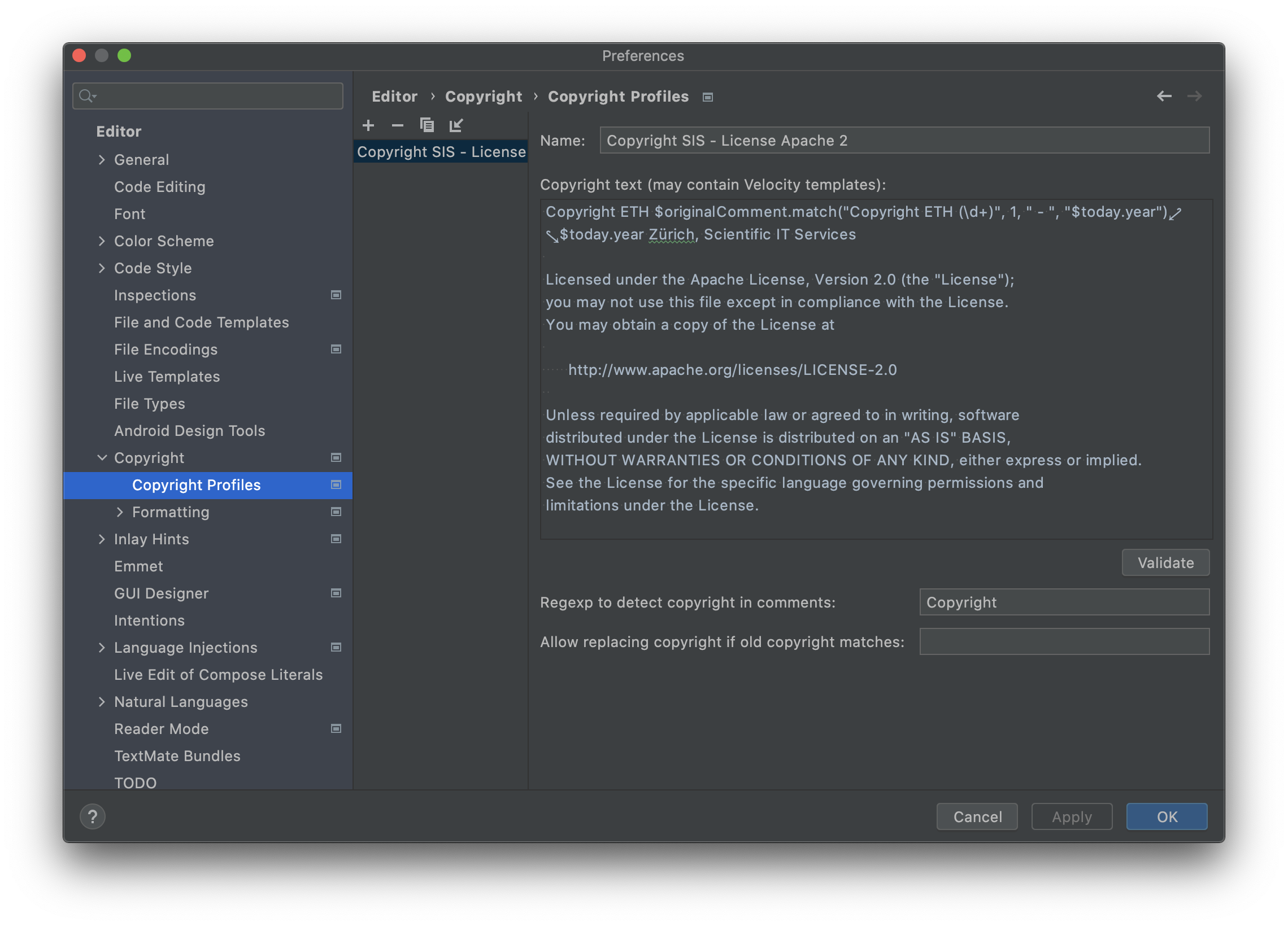Collapse the Copyright node
Image resolution: width=1288 pixels, height=926 pixels.
pyautogui.click(x=102, y=457)
